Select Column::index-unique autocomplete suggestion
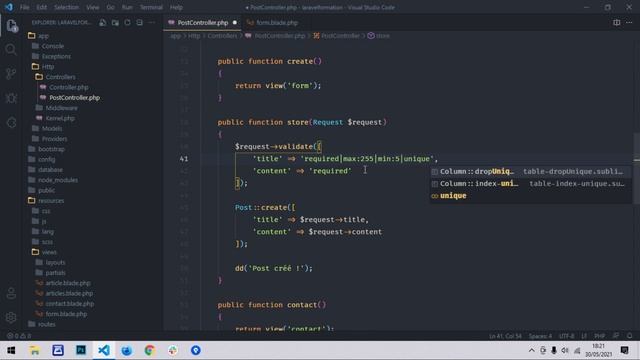The height and width of the screenshot is (360, 640). (531, 184)
